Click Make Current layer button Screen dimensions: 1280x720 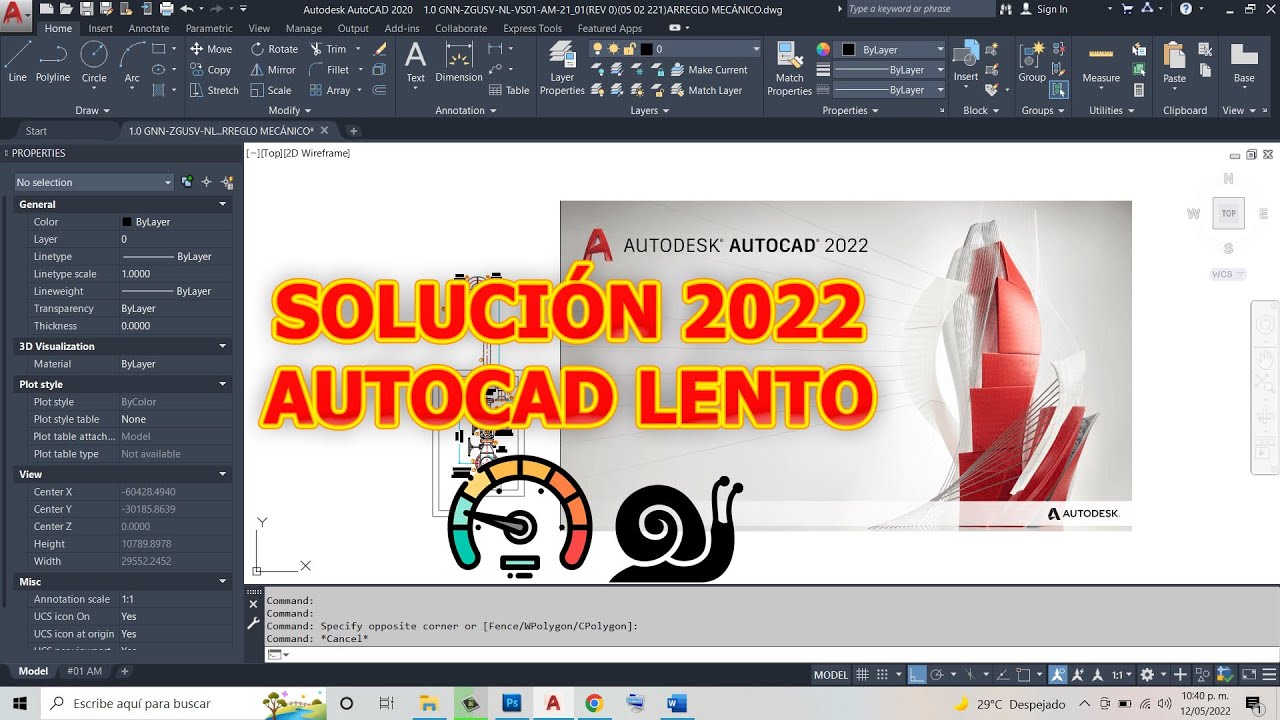708,70
